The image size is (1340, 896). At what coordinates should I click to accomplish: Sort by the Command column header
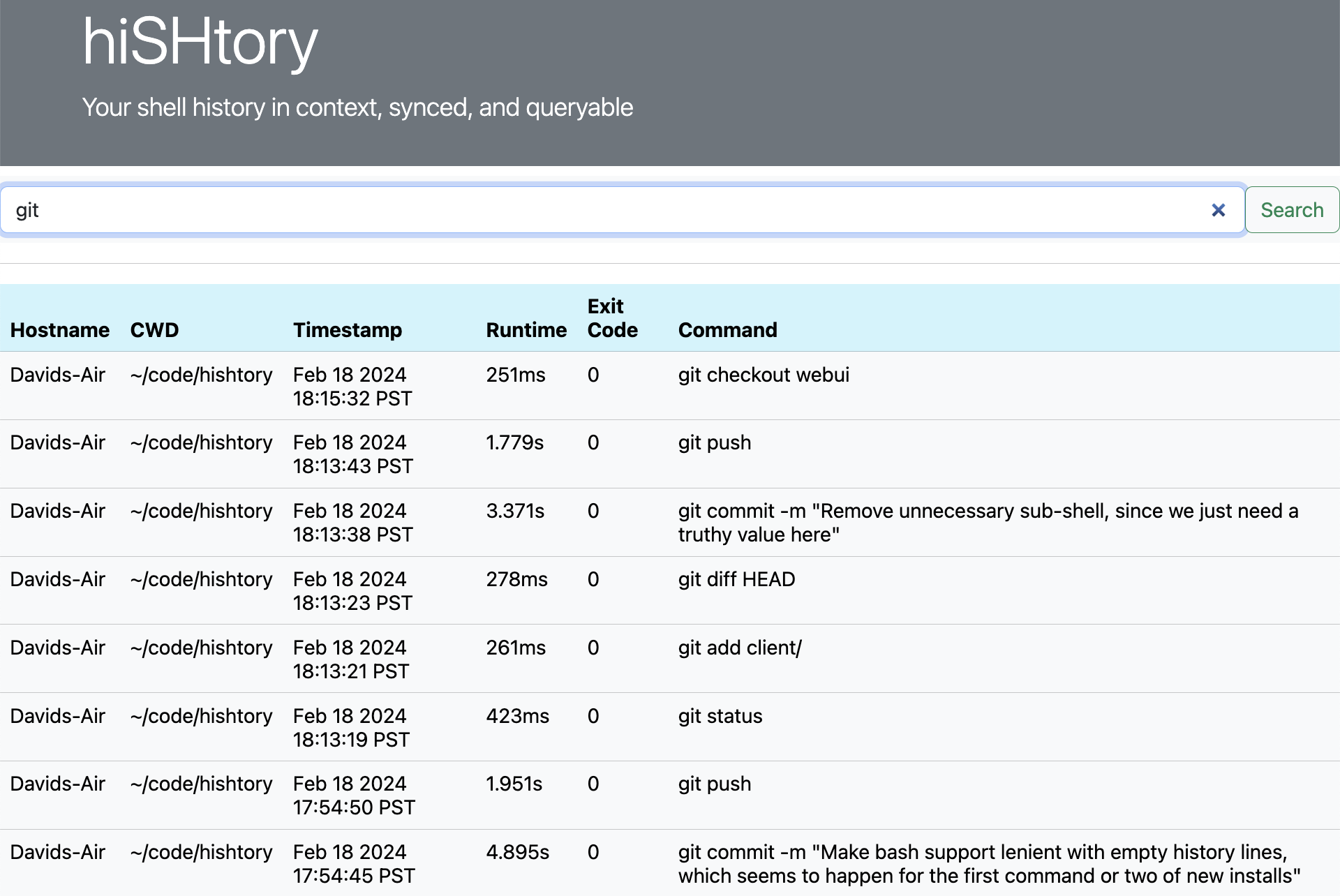coord(728,329)
